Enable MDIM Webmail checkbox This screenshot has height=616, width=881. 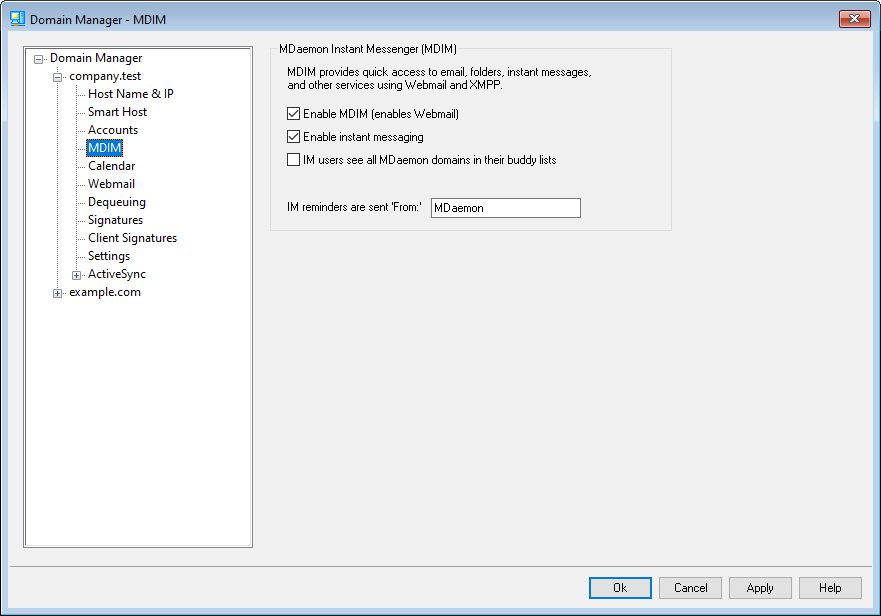pos(294,114)
